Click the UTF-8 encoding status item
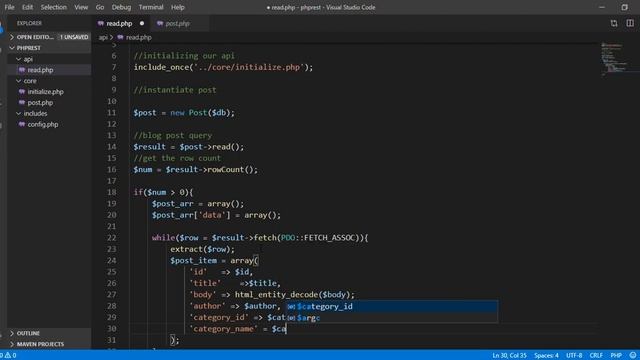This screenshot has width=640, height=360. (x=574, y=356)
